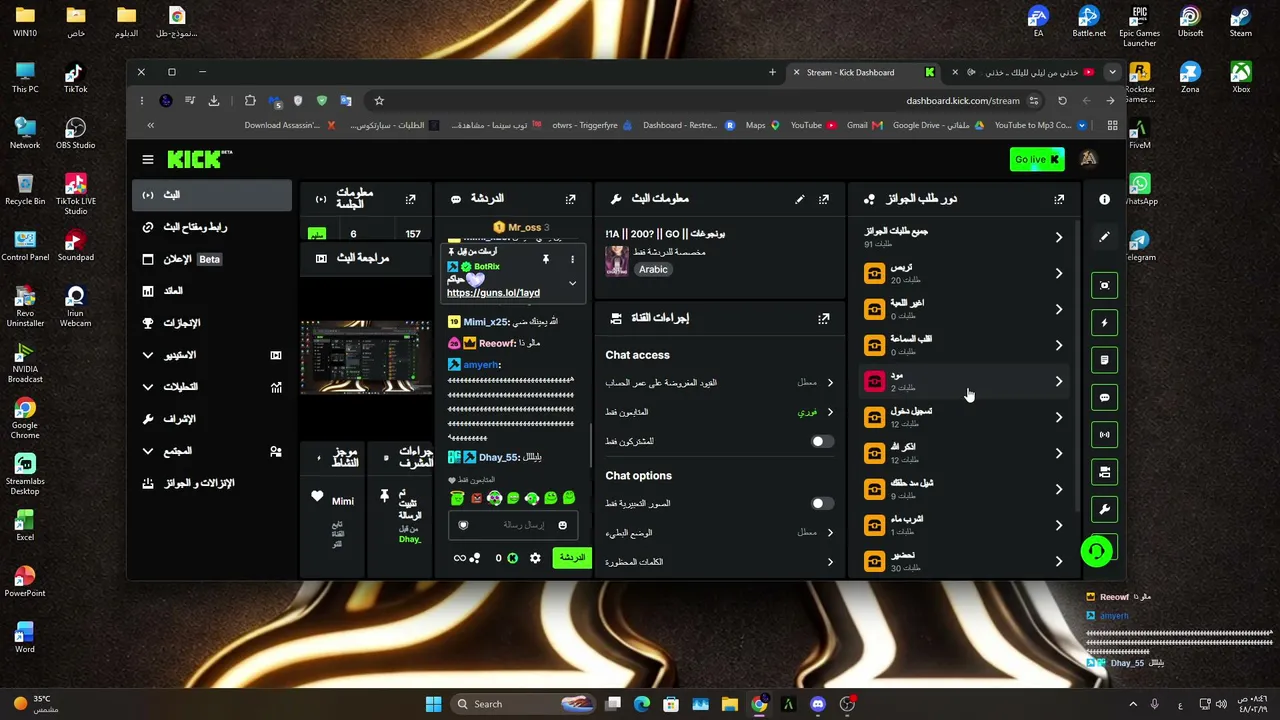Open account age restriction setting arrow
This screenshot has height=720, width=1280.
830,382
